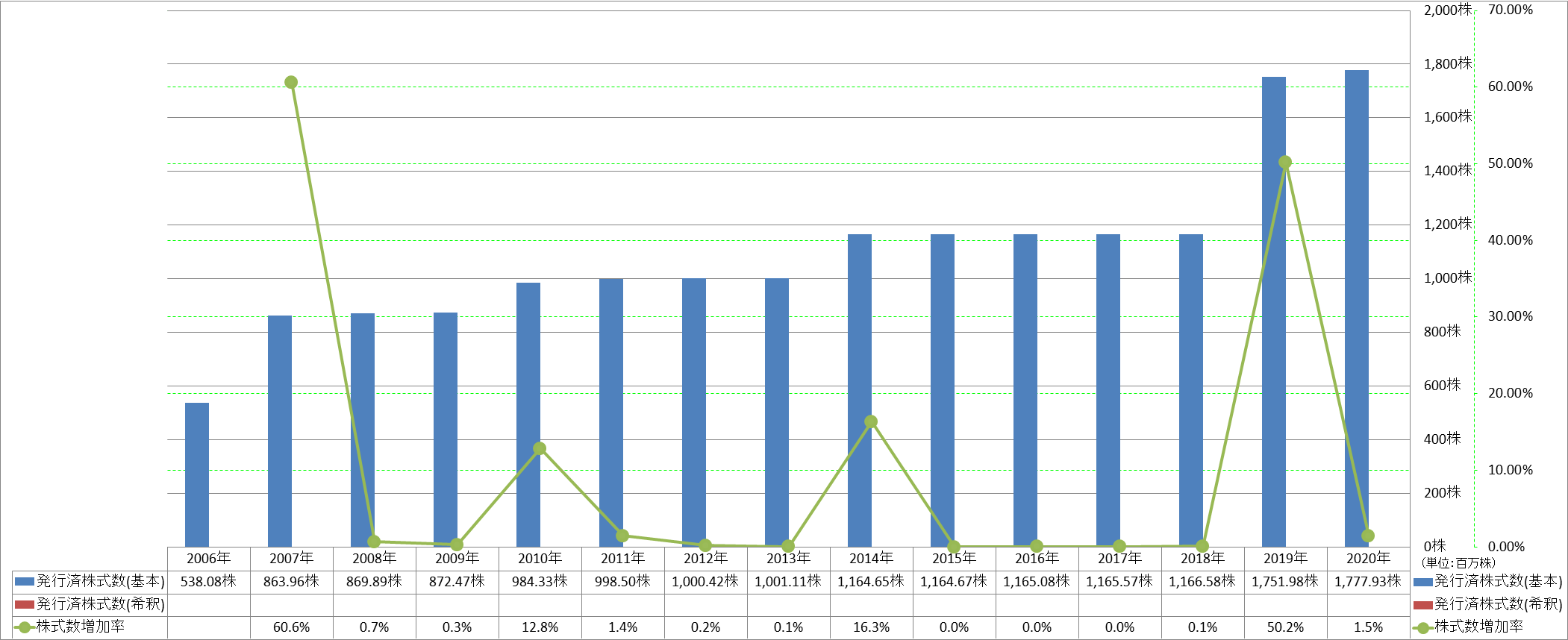Click the 2012年 axis label
Image resolution: width=1568 pixels, height=640 pixels.
(x=705, y=558)
